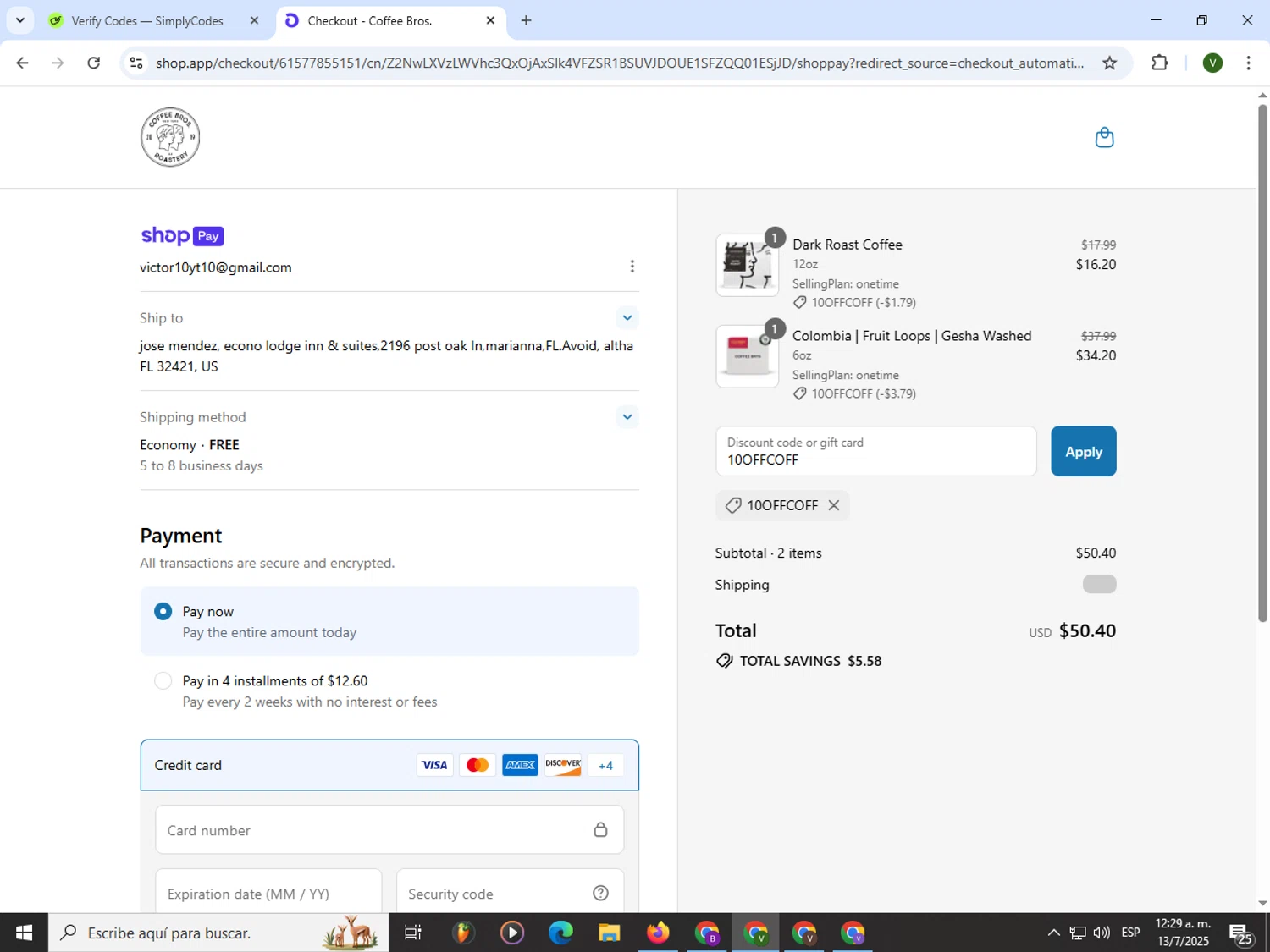Screen dimensions: 1270x952
Task: Click the page vertical scrollbar
Action: click(1262, 364)
